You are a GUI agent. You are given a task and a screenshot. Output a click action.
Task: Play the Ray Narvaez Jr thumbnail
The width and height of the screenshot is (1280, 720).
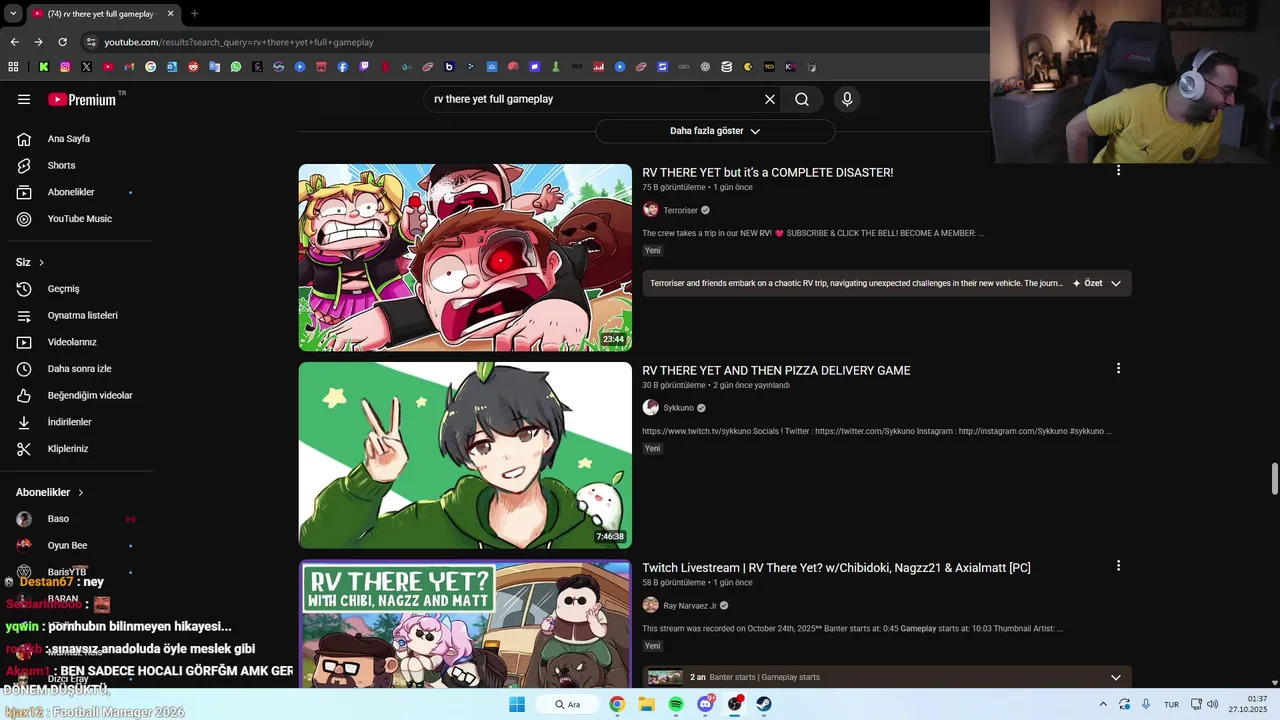(x=465, y=624)
